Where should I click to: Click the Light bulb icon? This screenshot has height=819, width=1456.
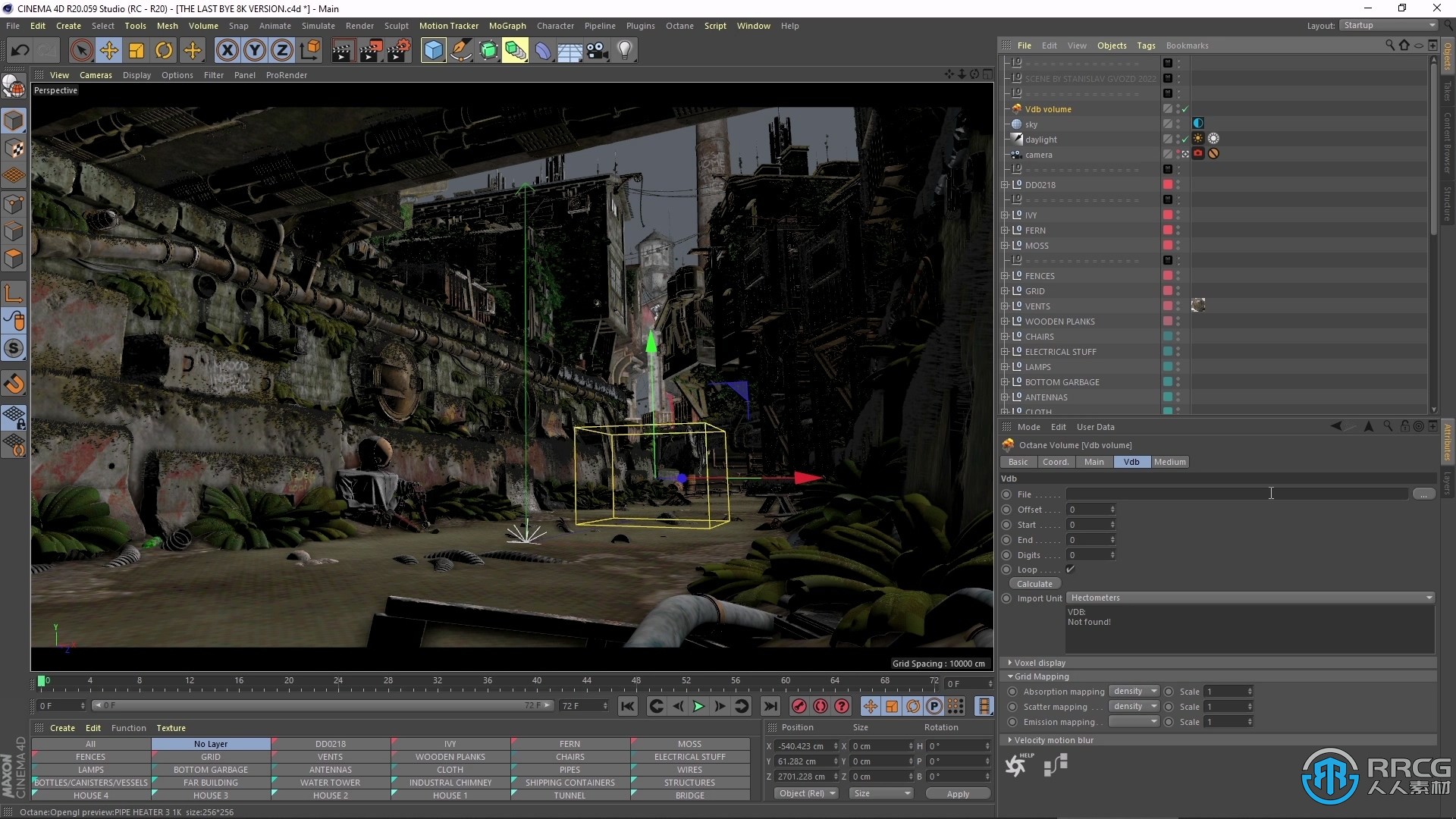point(625,51)
